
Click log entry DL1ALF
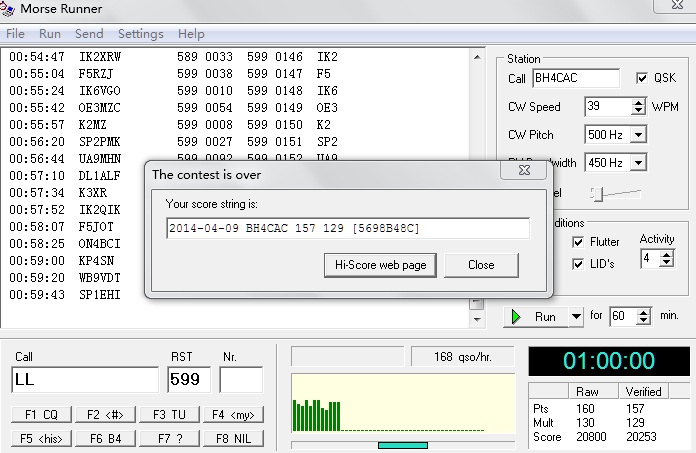99,176
